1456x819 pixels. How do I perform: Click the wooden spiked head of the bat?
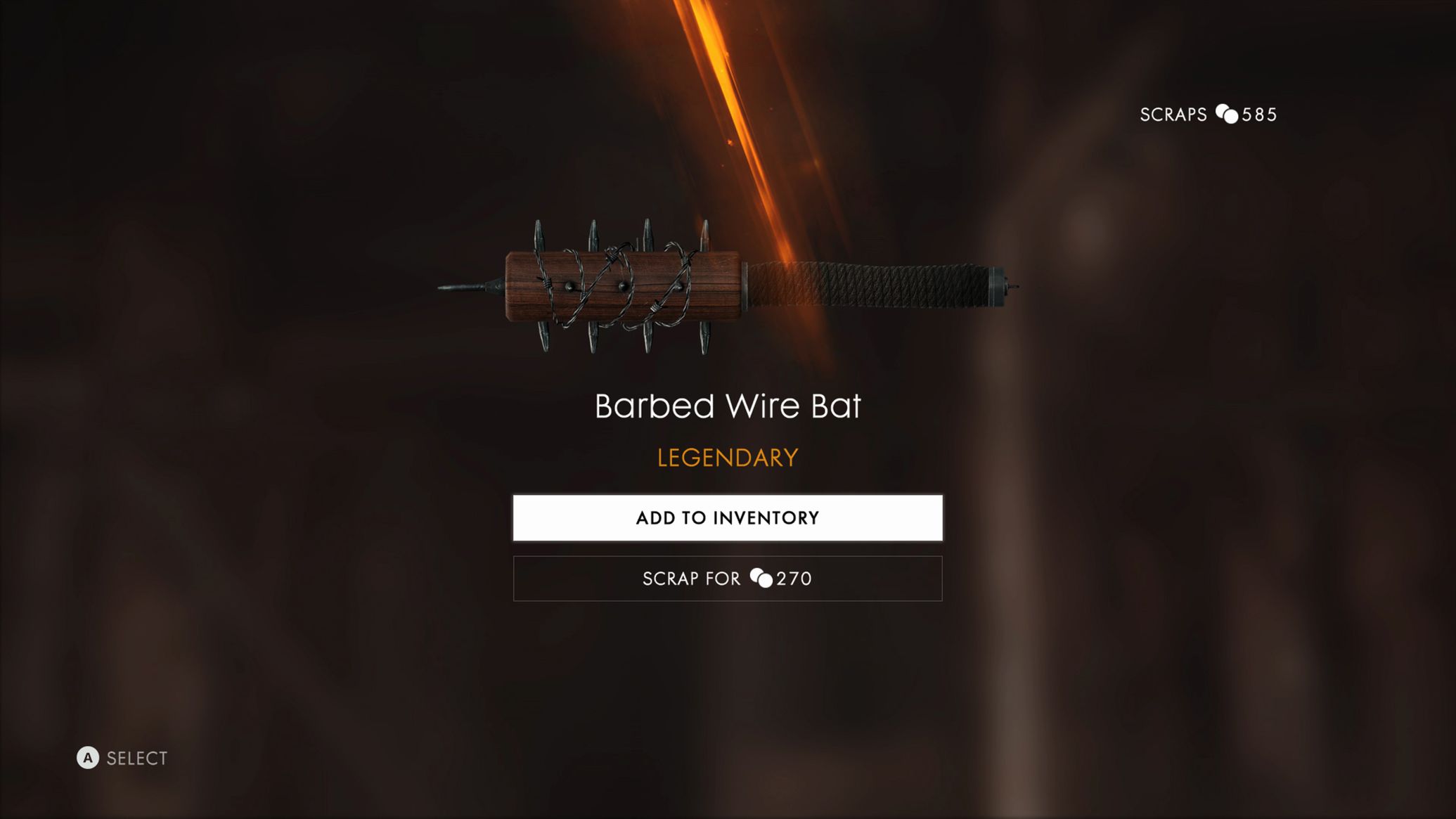pyautogui.click(x=622, y=286)
